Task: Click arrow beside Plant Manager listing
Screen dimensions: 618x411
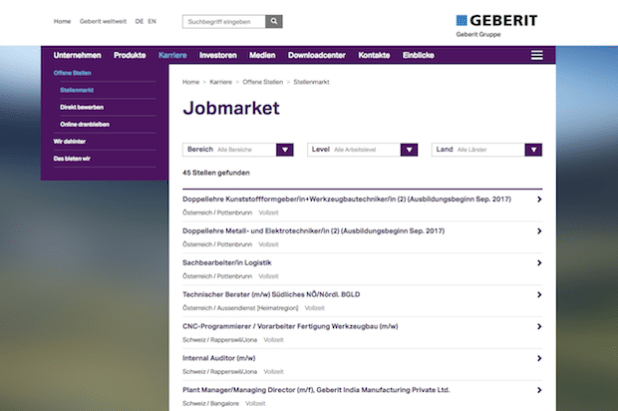Action: click(539, 390)
